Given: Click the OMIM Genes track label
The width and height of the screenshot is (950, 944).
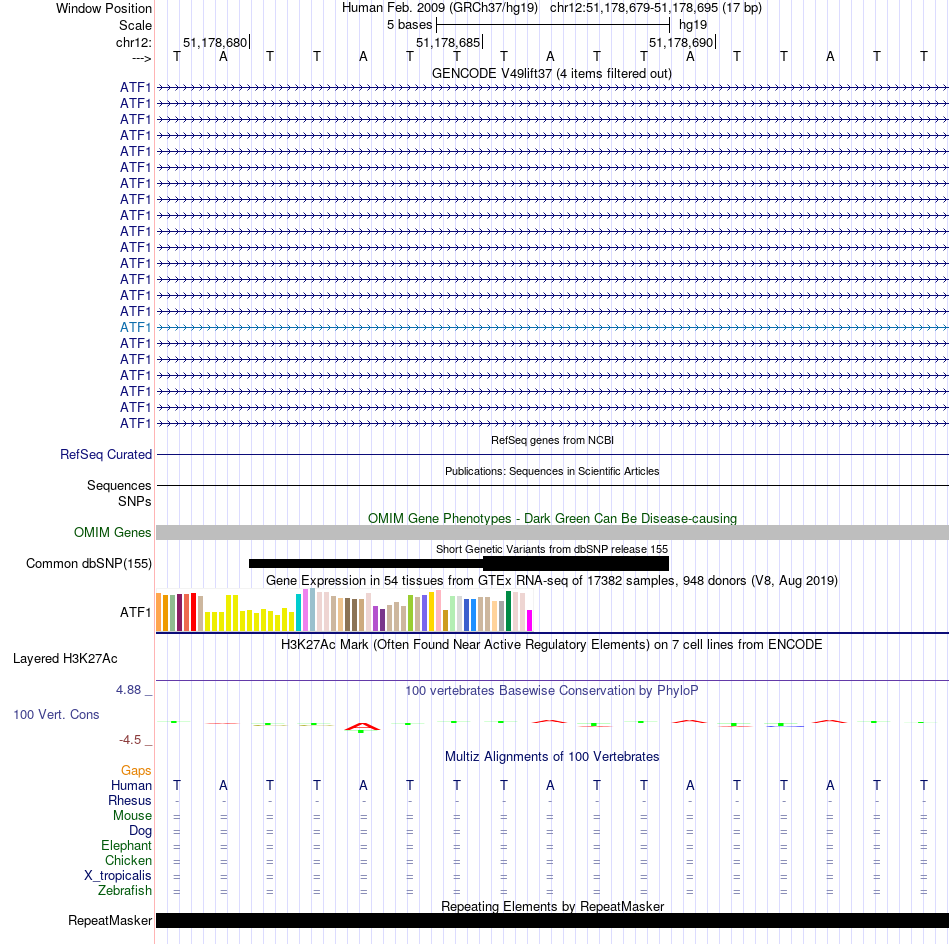Looking at the screenshot, I should click(x=113, y=533).
